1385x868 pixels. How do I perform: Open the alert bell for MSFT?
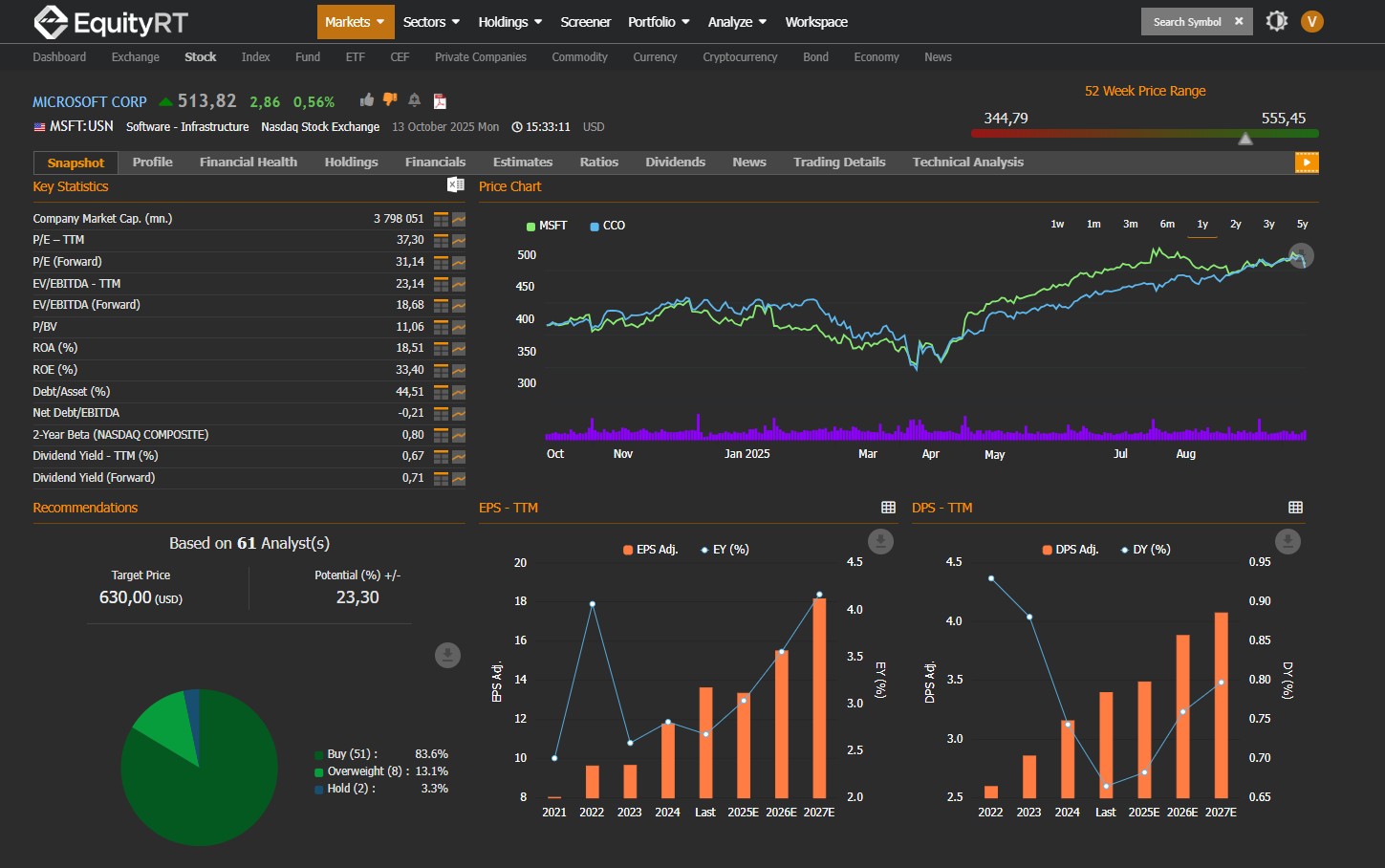(x=414, y=99)
